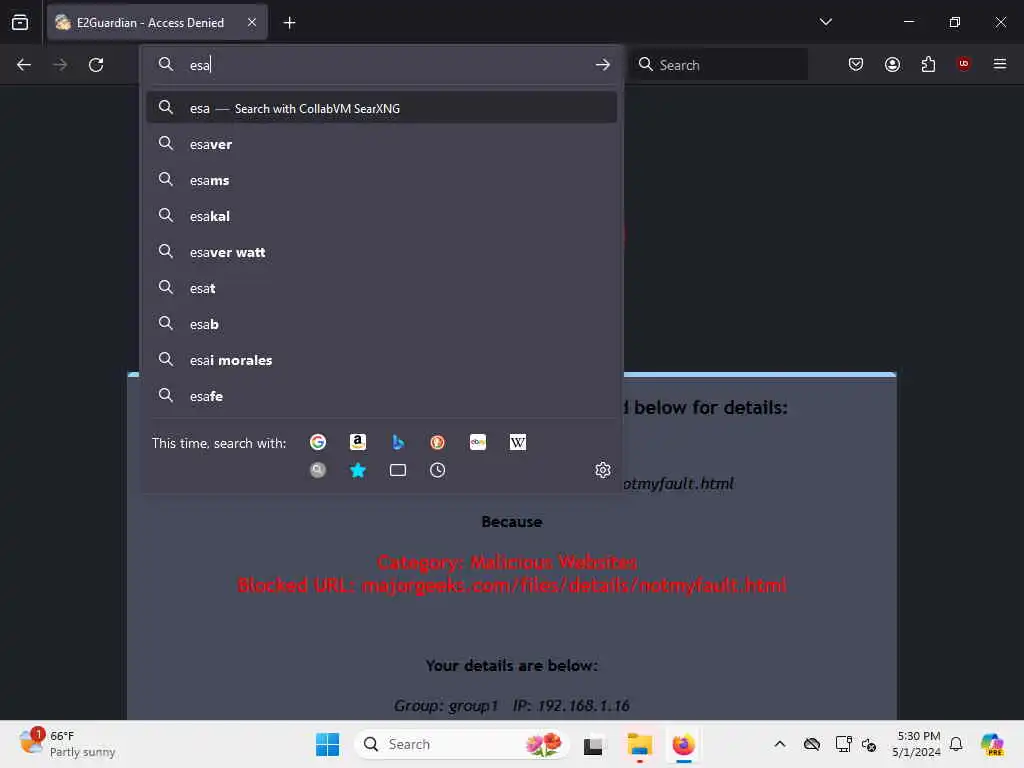Pick the 'esafe' suggestion
The image size is (1024, 768).
[382, 396]
